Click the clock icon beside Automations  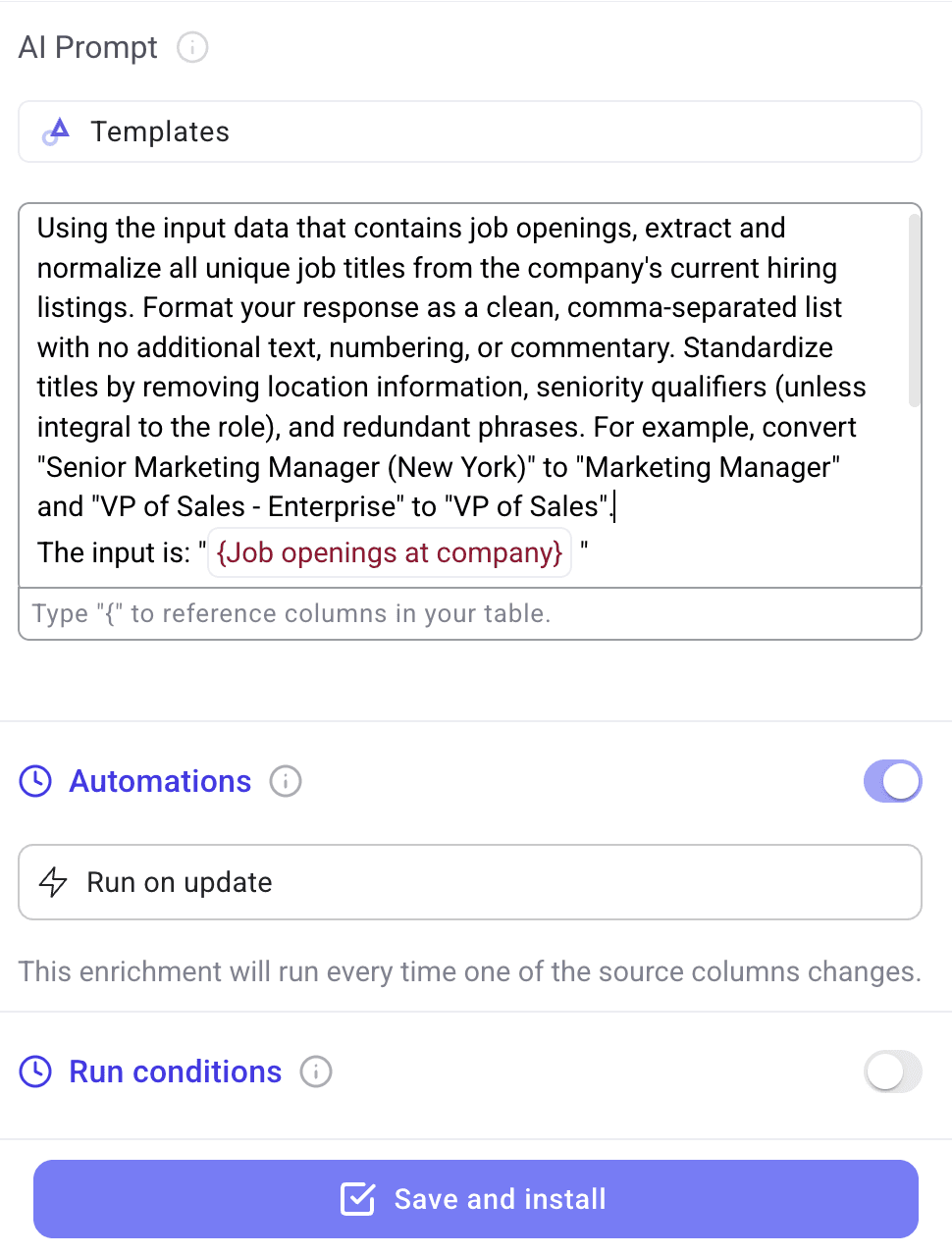[35, 781]
